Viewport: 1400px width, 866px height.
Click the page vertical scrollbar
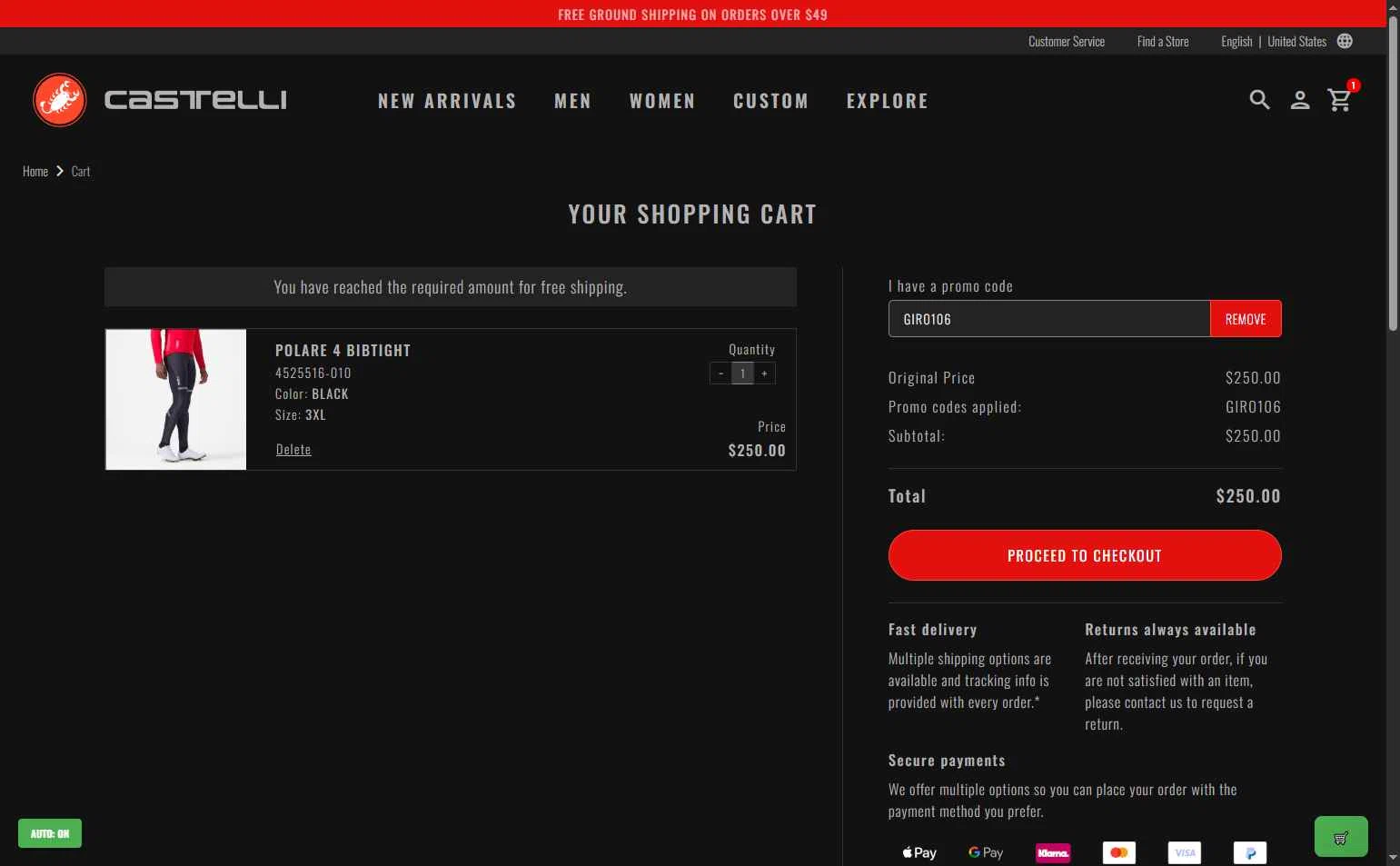pyautogui.click(x=1393, y=173)
